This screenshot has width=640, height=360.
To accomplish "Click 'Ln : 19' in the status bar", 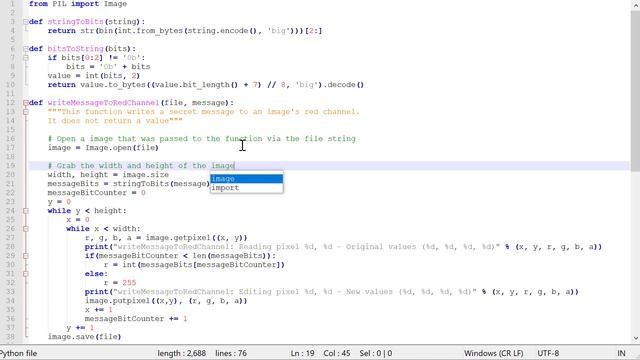I will click(x=302, y=353).
